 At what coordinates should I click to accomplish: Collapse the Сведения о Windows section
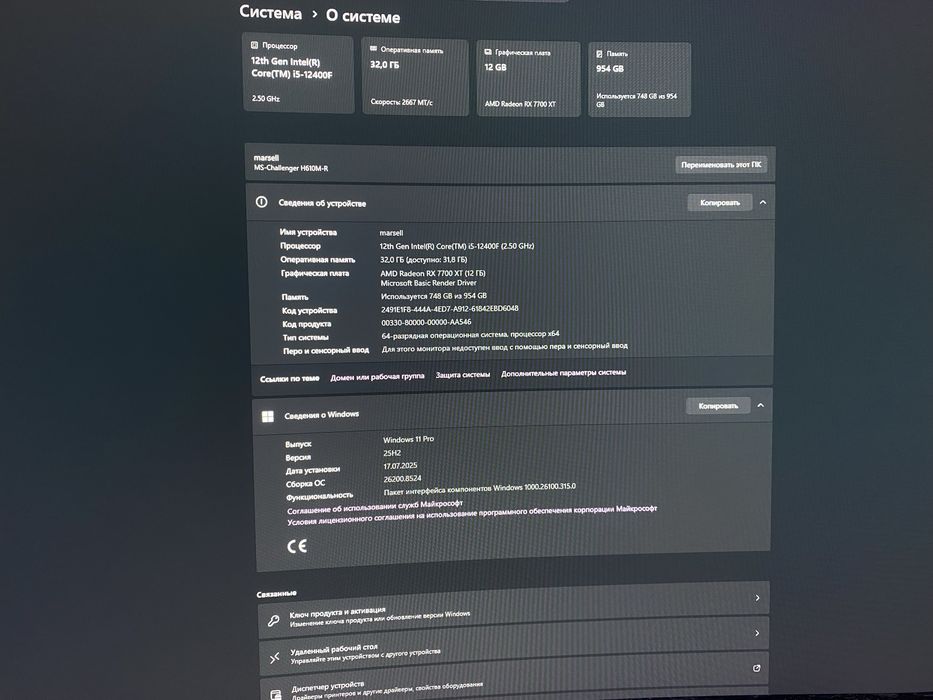point(760,405)
